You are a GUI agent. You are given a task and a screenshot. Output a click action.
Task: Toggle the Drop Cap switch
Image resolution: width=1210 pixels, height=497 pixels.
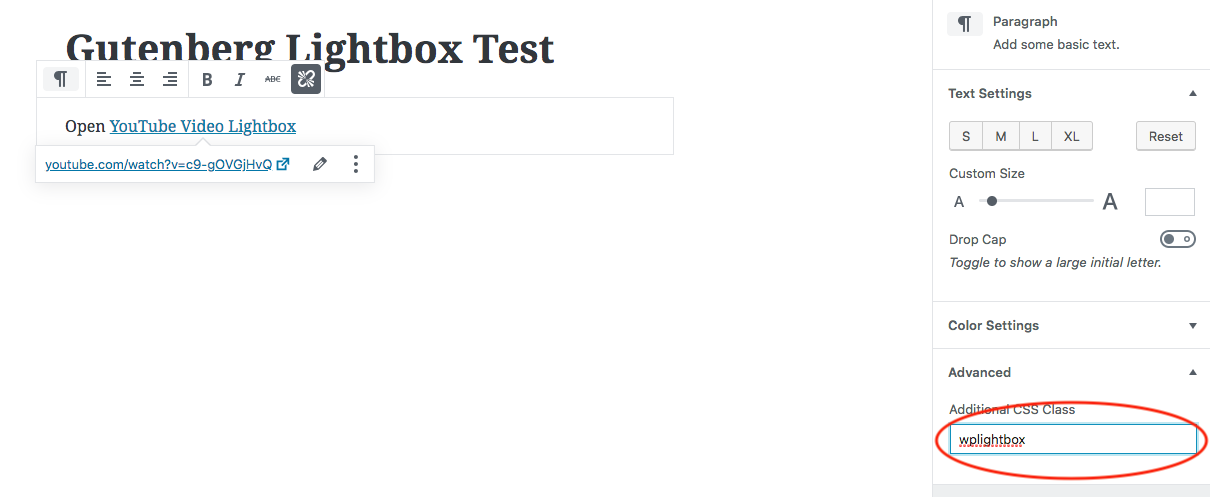(x=1177, y=239)
